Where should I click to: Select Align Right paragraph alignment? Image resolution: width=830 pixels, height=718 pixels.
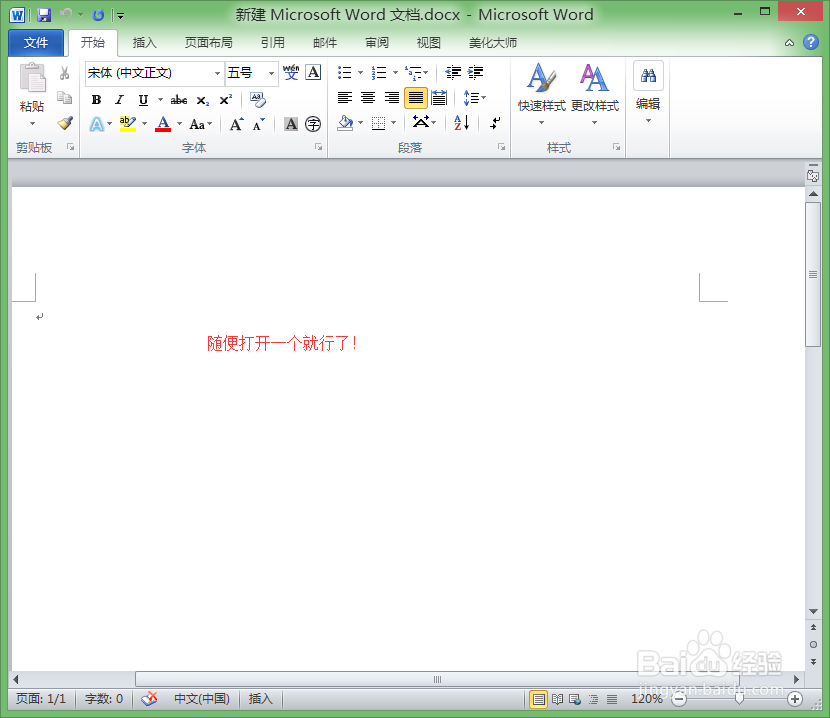(x=392, y=97)
